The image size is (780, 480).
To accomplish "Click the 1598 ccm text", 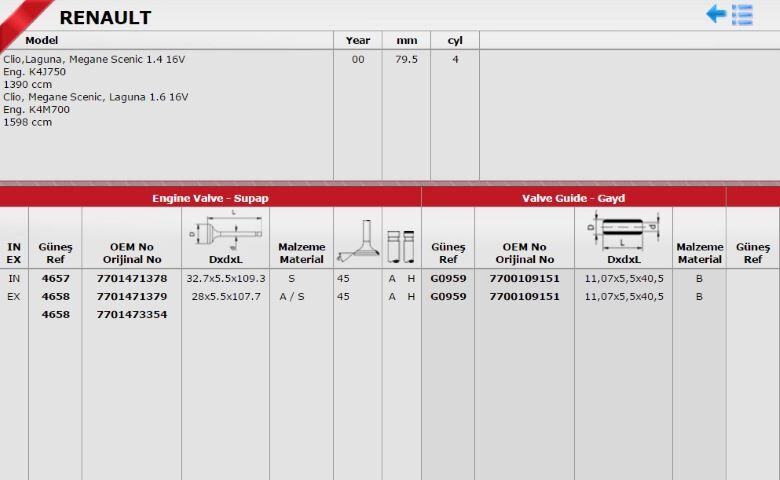I will pos(27,122).
